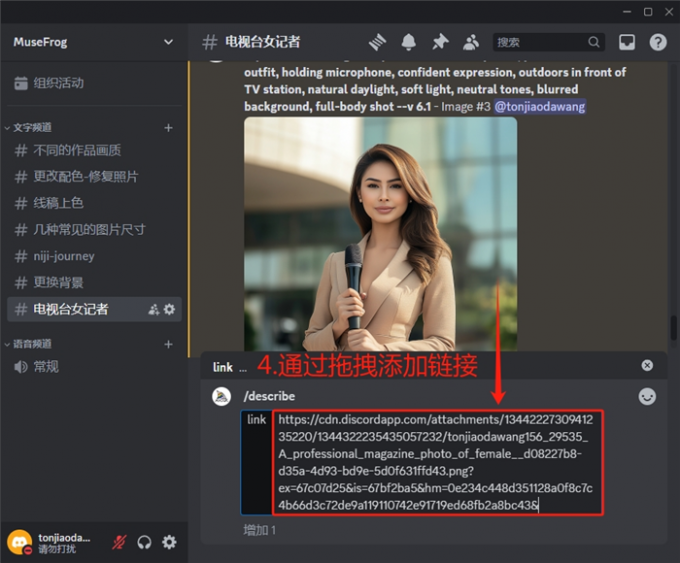Image resolution: width=680 pixels, height=563 pixels.
Task: Open emoji picker smiley icon
Action: (x=647, y=396)
